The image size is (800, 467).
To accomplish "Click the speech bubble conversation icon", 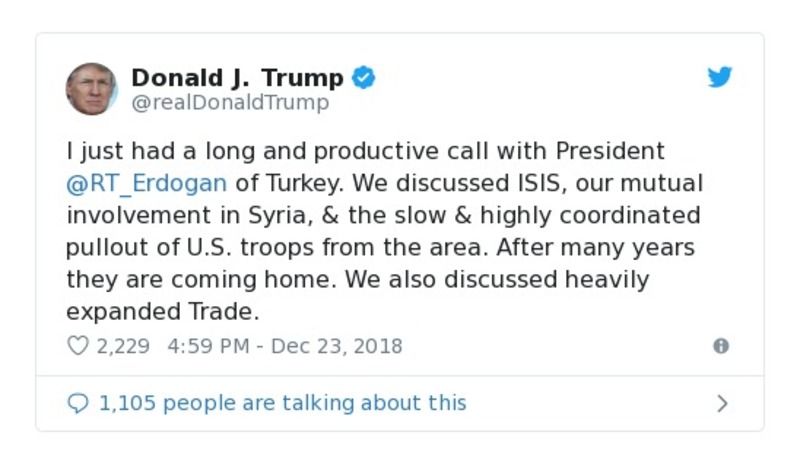I will pos(77,403).
